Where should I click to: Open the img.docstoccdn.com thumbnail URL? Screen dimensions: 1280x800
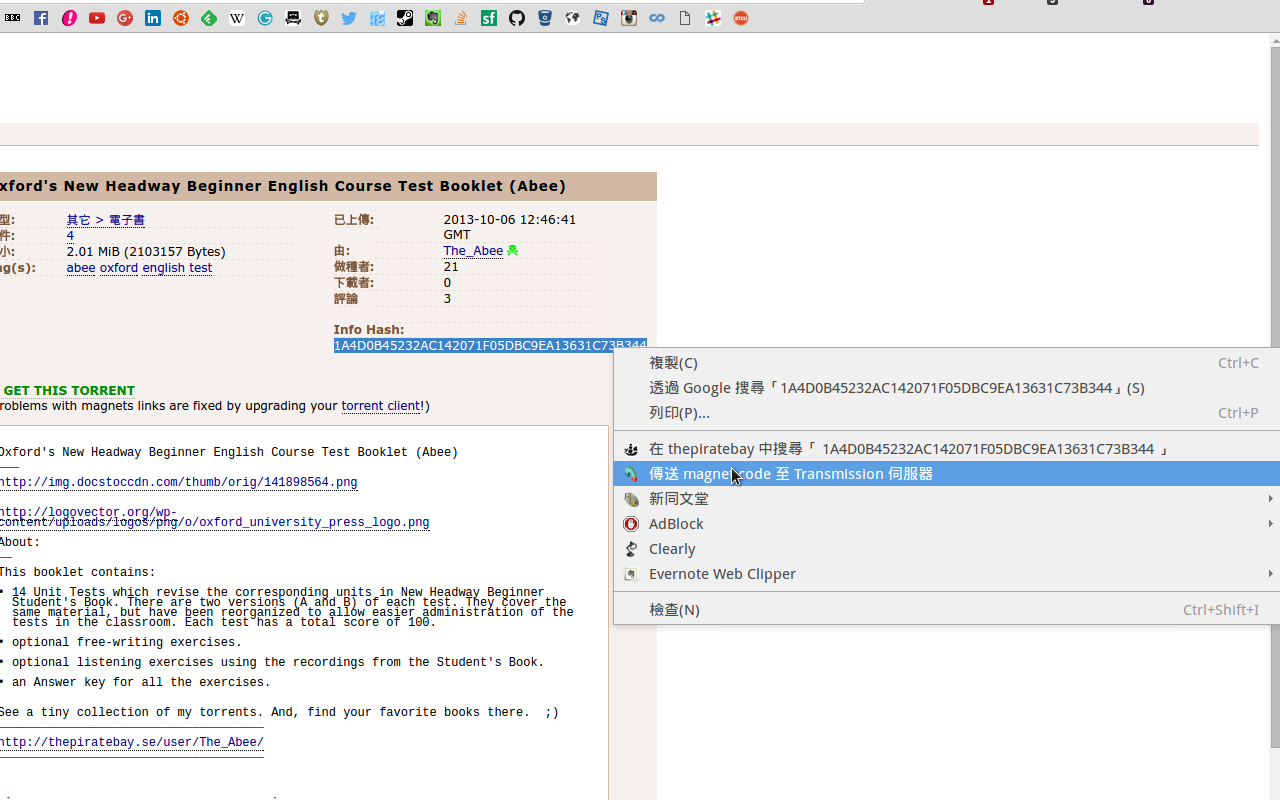179,482
